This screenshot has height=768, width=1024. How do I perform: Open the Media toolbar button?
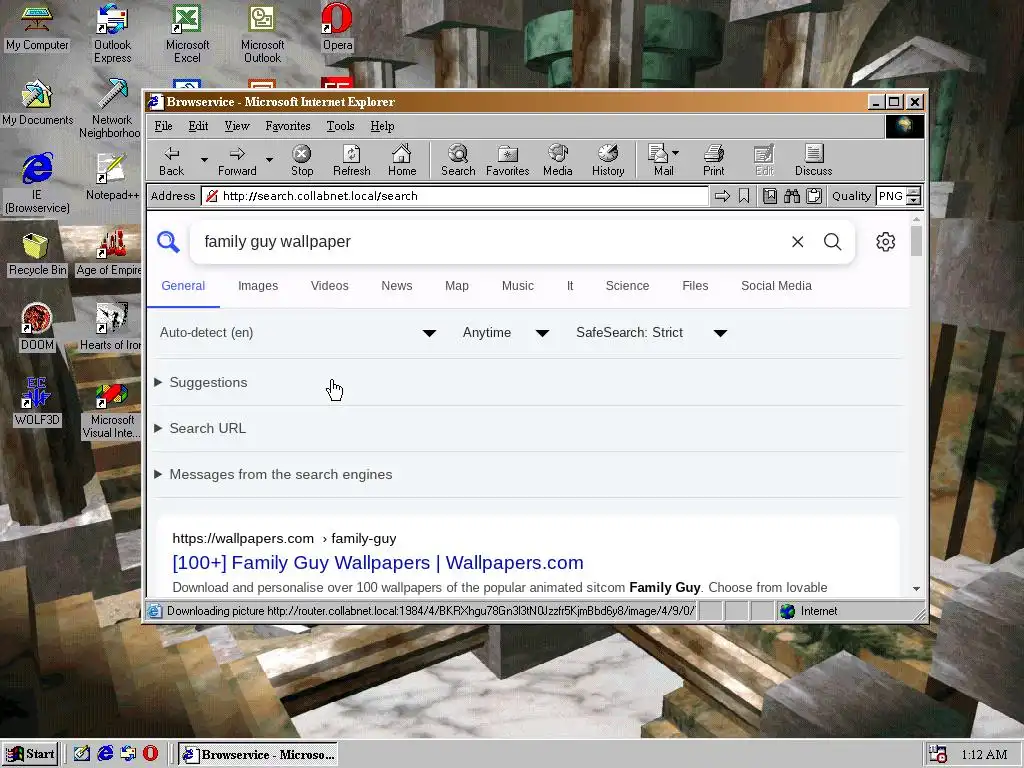point(558,161)
